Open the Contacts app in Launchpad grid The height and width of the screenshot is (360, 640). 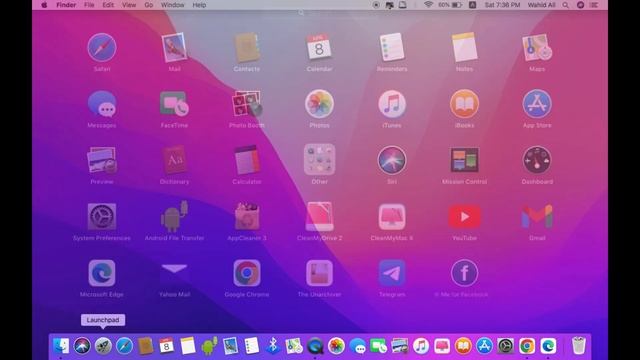[247, 47]
